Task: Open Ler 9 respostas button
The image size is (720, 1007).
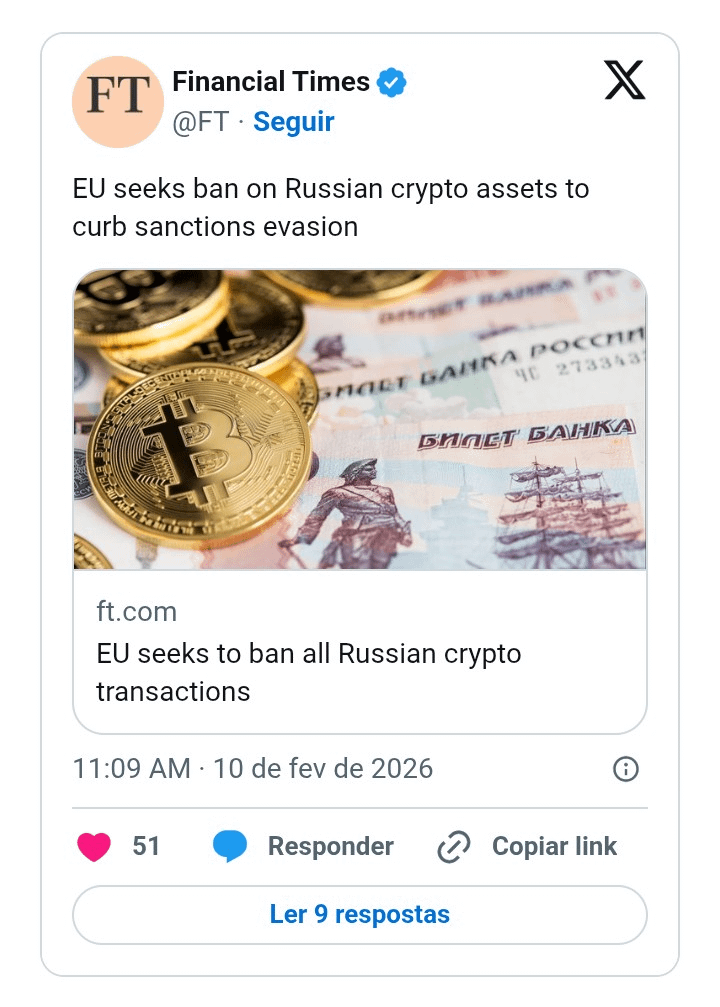Action: coord(360,914)
